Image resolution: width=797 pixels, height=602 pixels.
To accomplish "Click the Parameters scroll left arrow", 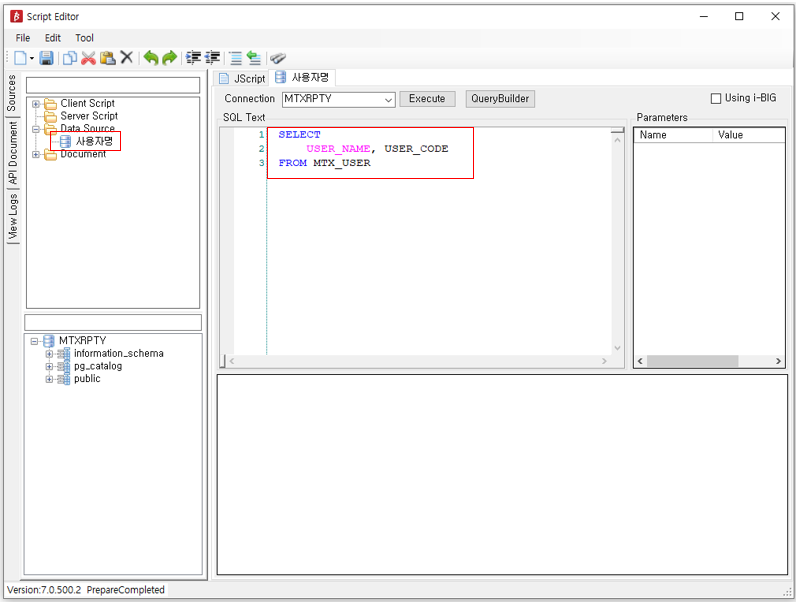I will 640,361.
